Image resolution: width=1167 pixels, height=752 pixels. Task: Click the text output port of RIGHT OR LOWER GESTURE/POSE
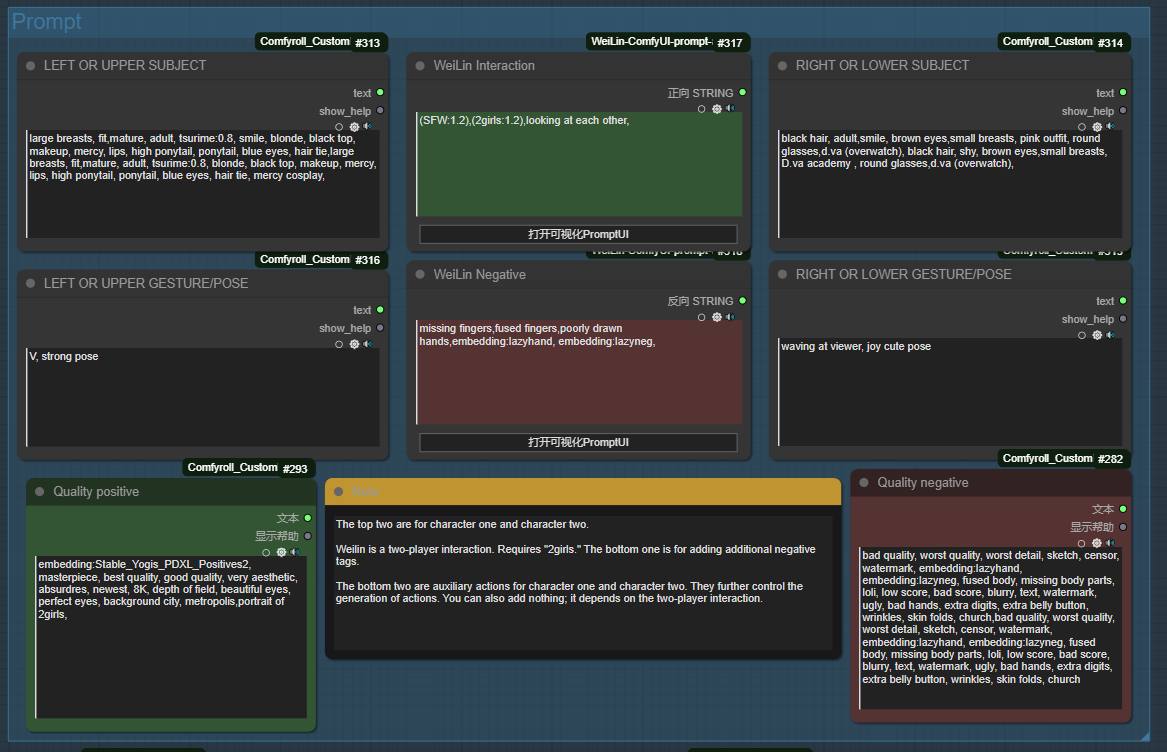pos(1123,301)
